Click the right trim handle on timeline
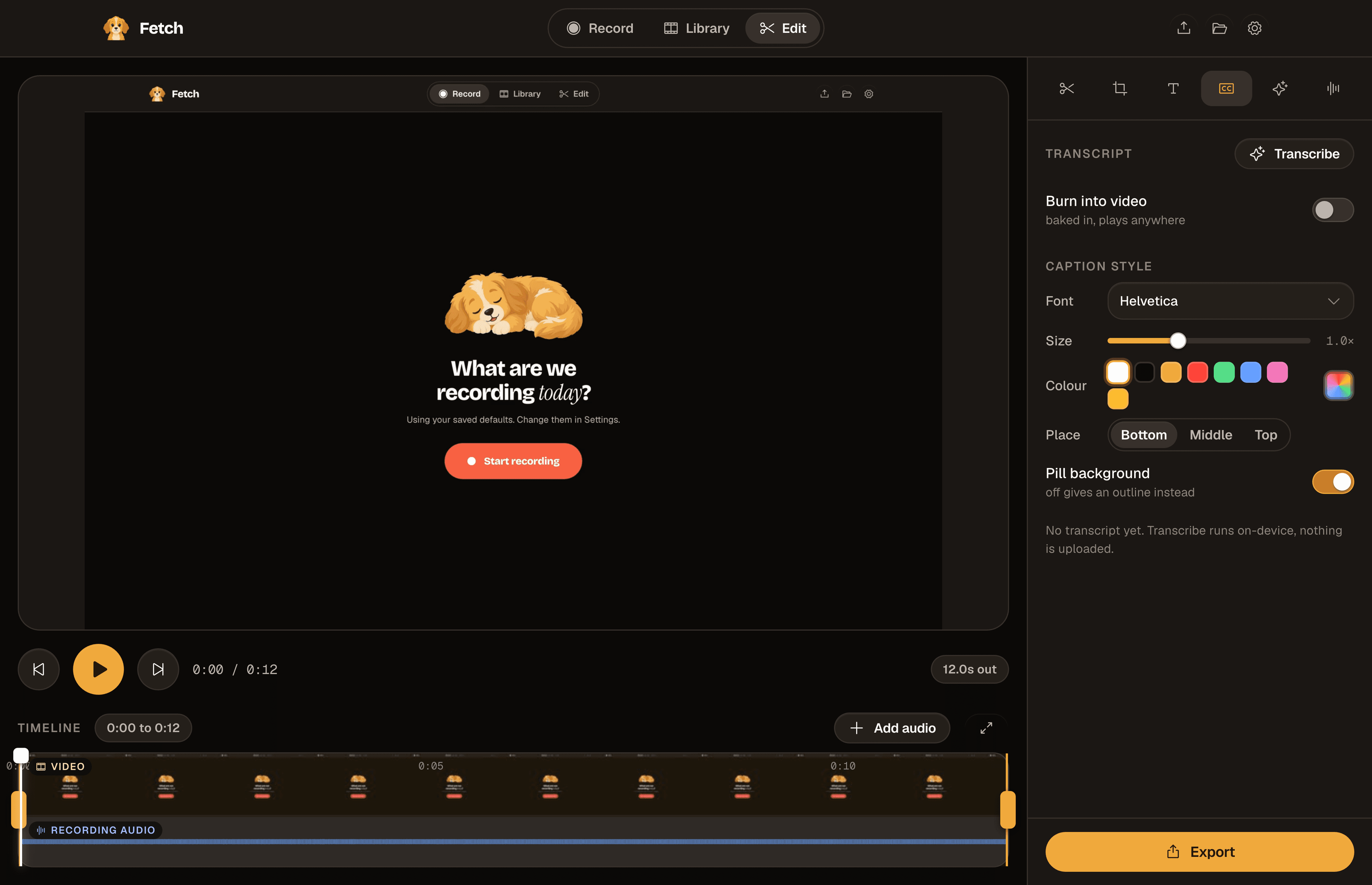 (x=1008, y=810)
